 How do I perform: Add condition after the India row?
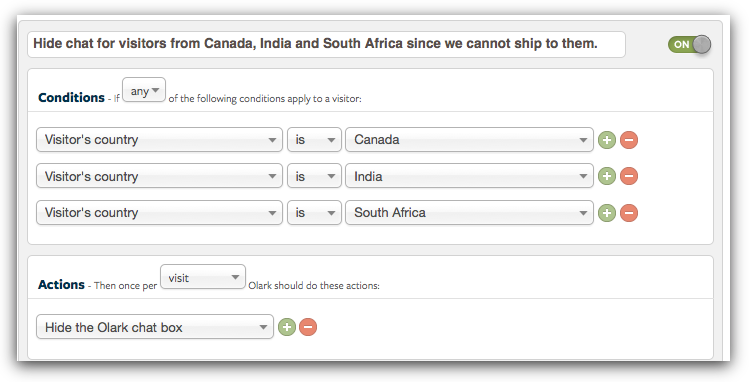point(607,176)
